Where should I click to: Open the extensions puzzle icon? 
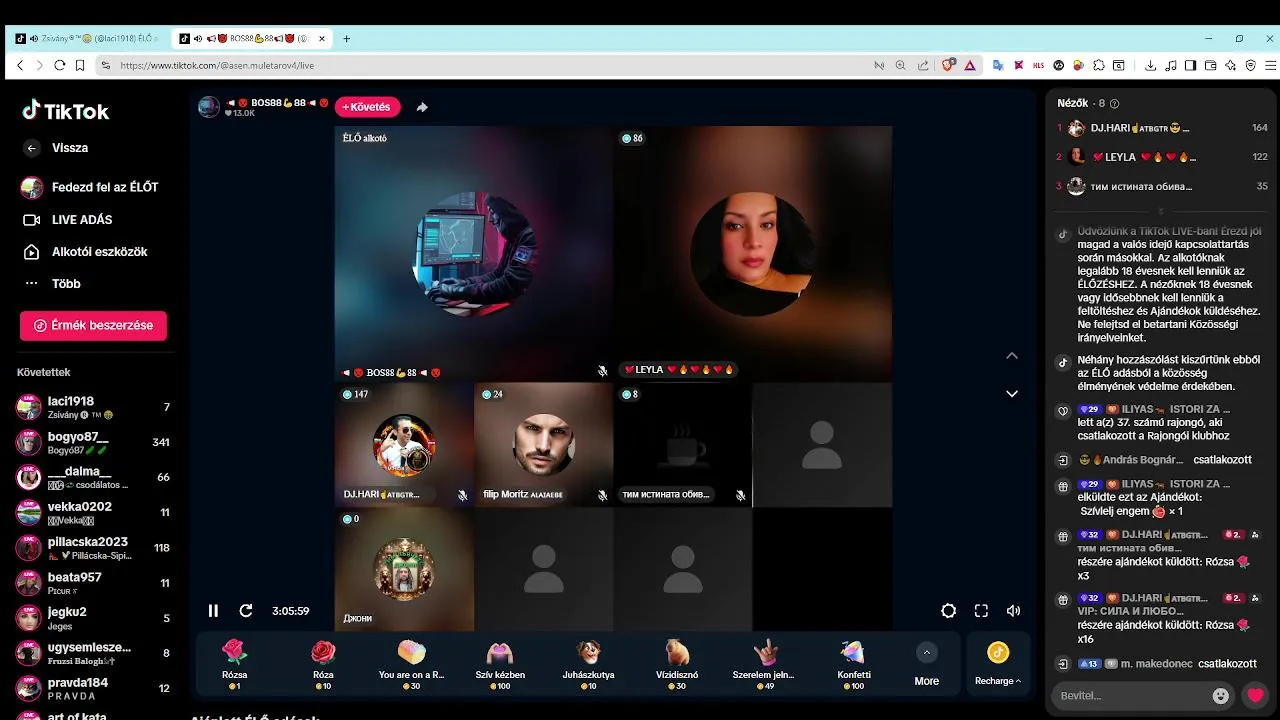1098,65
